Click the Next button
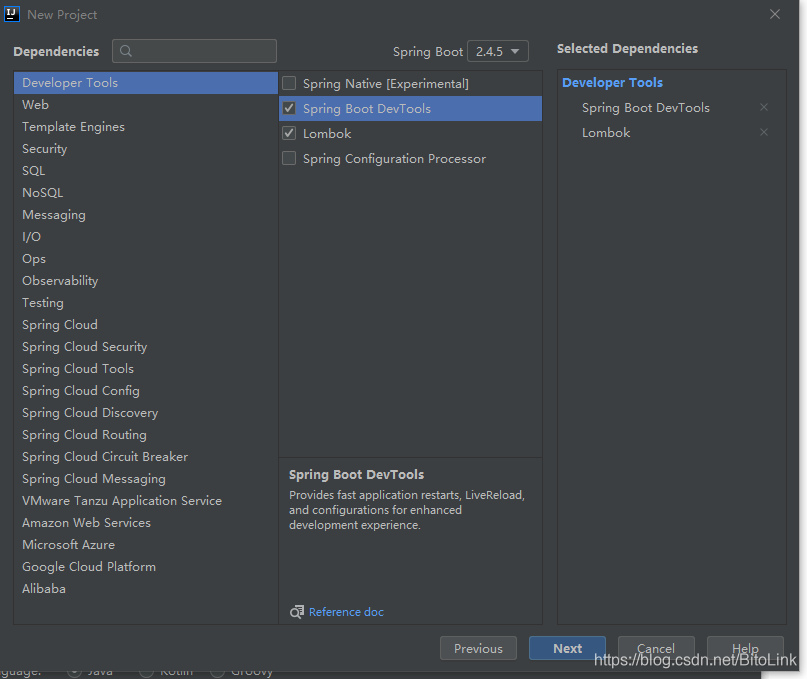 point(567,648)
